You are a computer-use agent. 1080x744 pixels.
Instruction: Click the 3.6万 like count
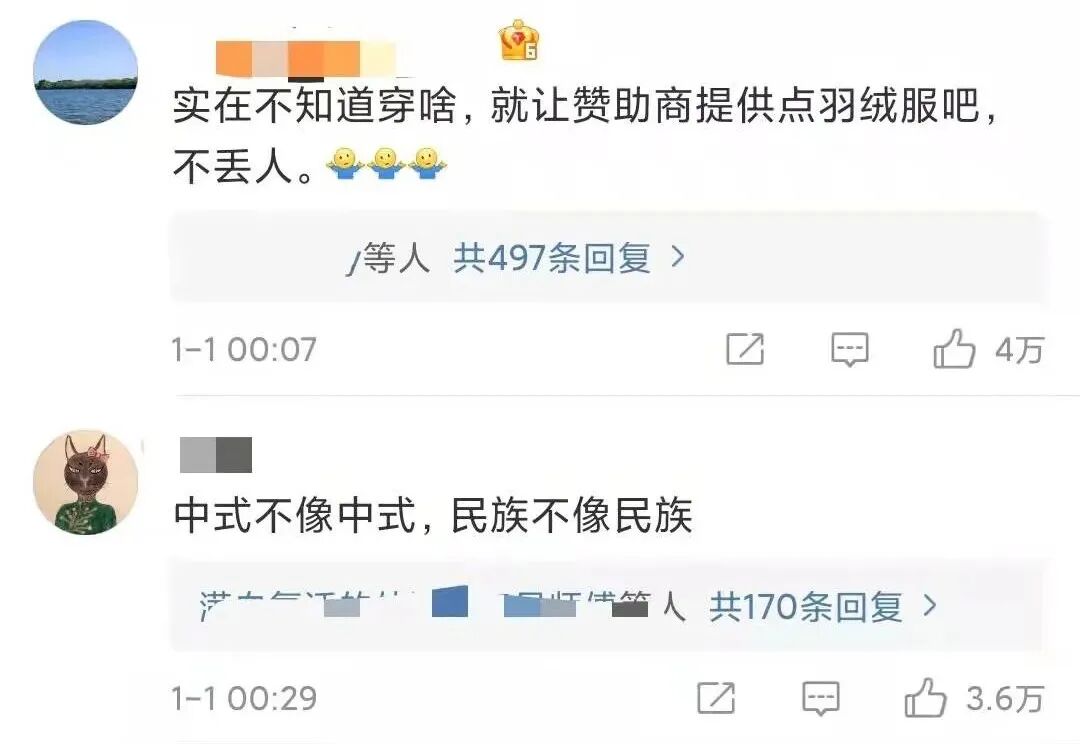[1006, 699]
